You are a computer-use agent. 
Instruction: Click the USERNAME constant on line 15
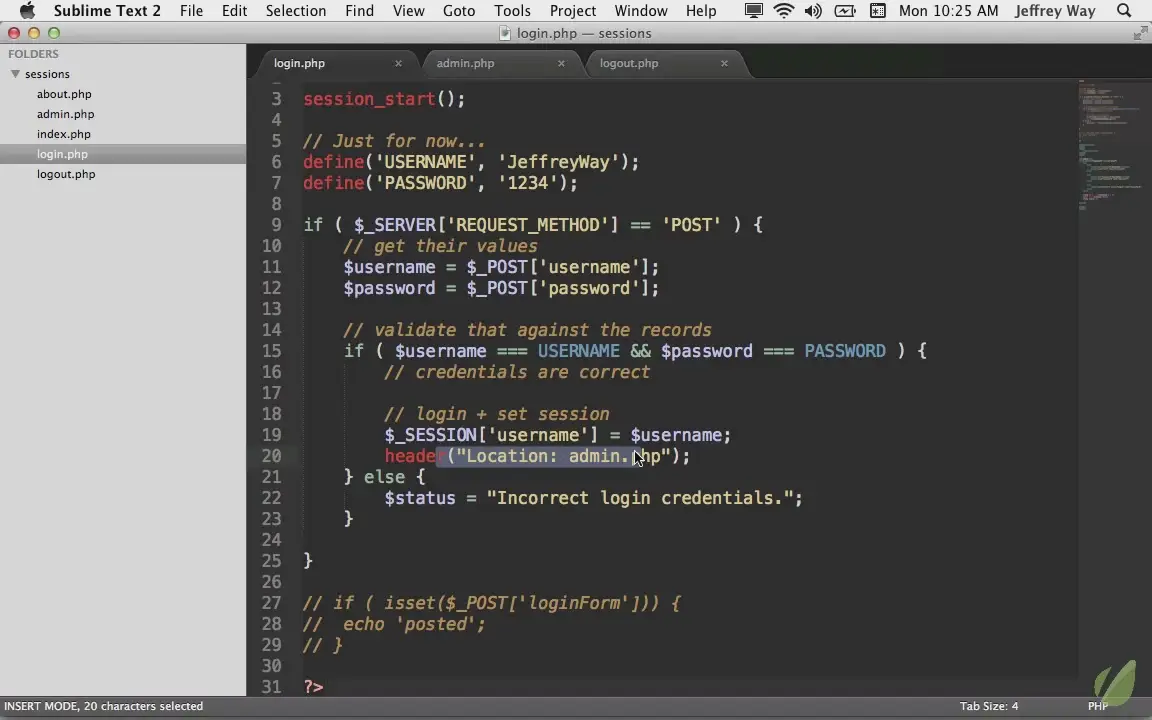(x=578, y=351)
